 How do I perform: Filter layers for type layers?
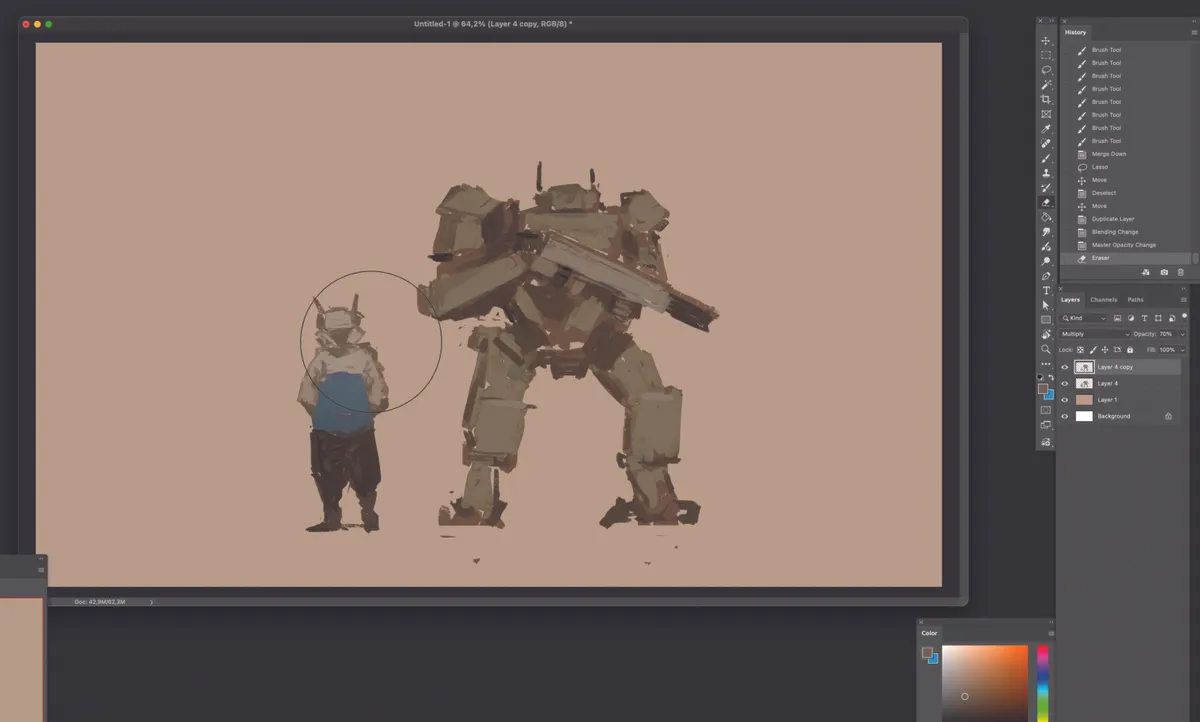click(1143, 318)
